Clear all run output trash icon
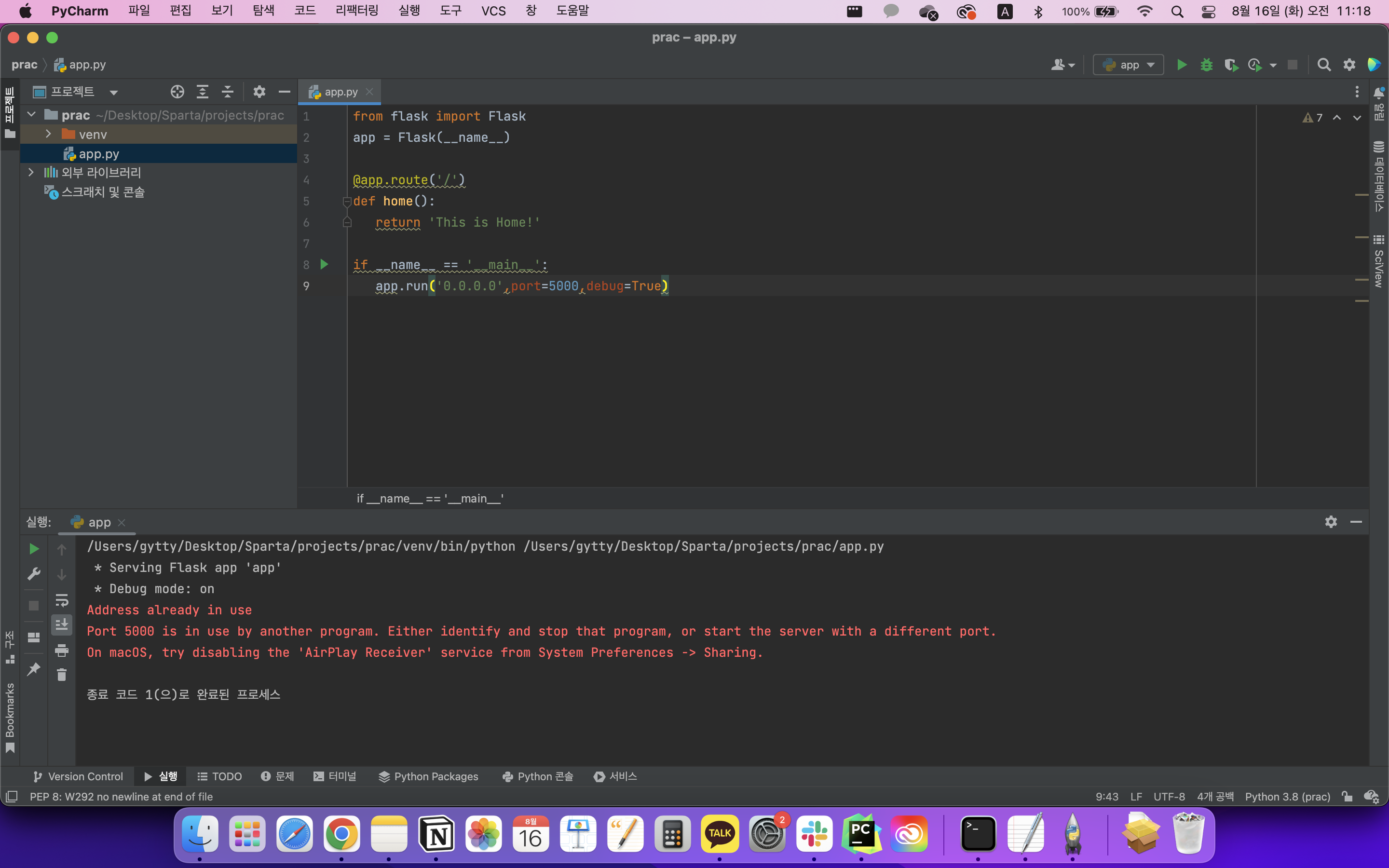This screenshot has width=1389, height=868. [61, 675]
